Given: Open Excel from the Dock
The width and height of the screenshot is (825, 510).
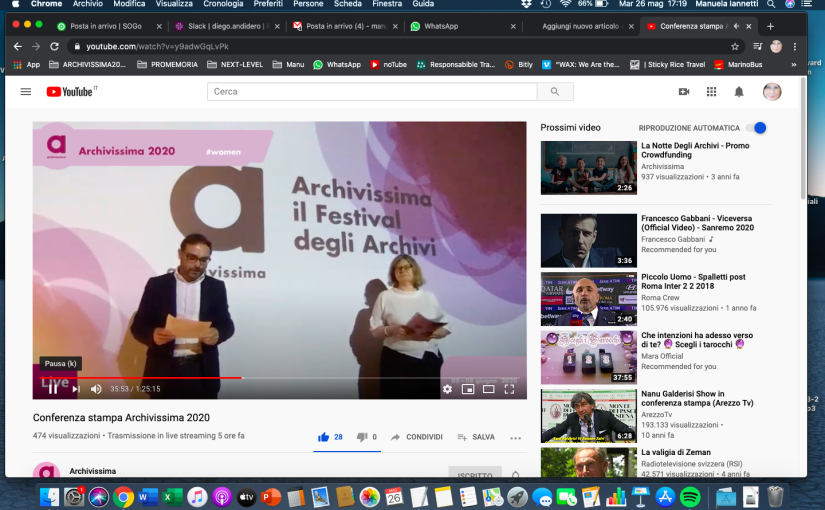Looking at the screenshot, I should pyautogui.click(x=172, y=497).
